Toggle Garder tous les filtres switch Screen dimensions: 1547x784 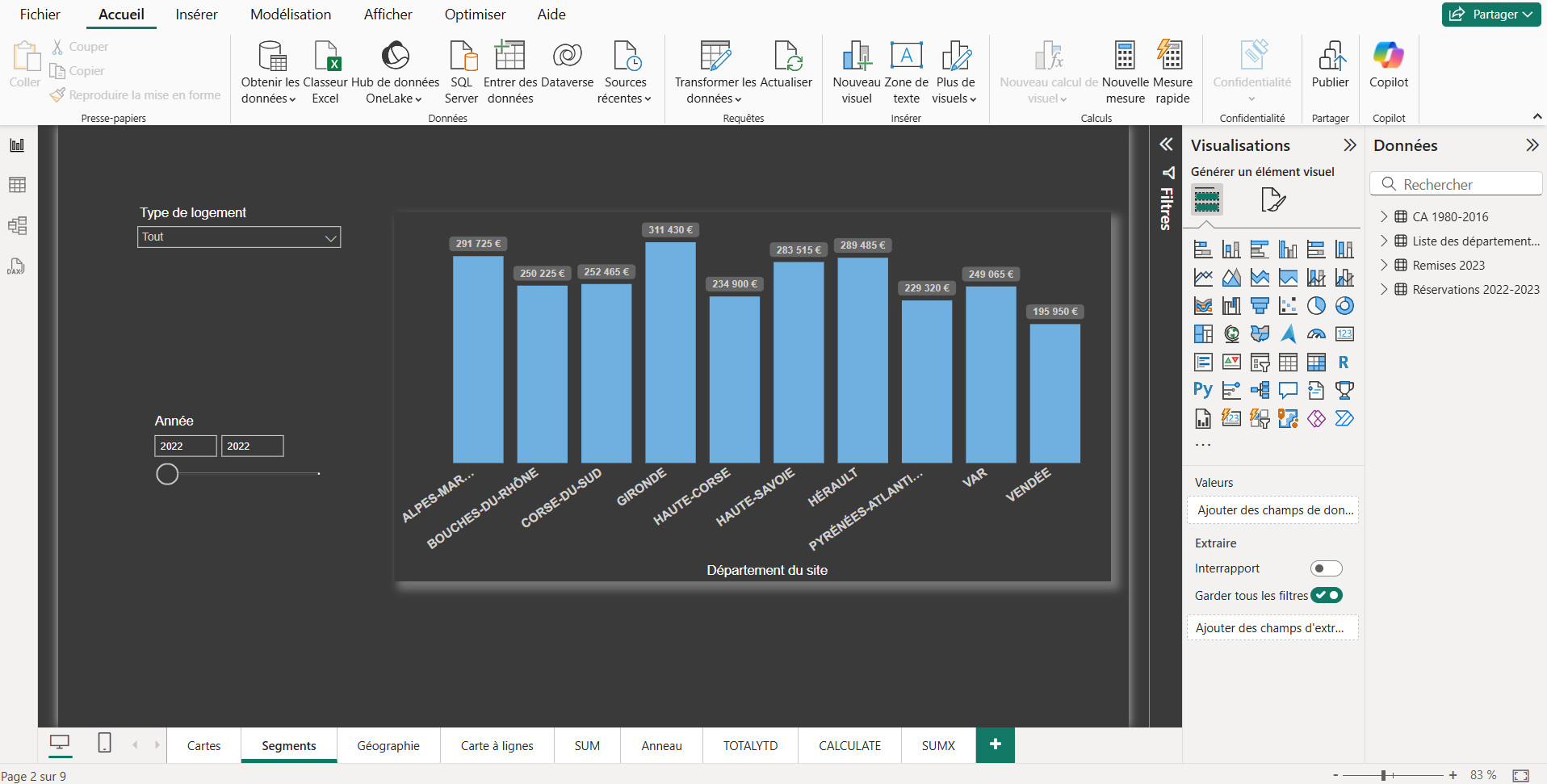click(x=1326, y=596)
